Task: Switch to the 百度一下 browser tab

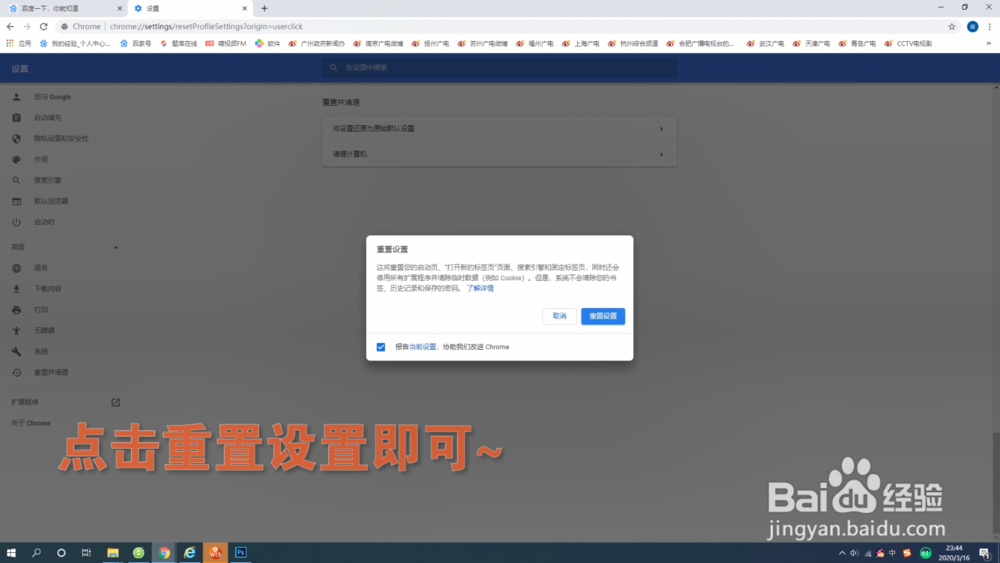Action: (x=64, y=9)
